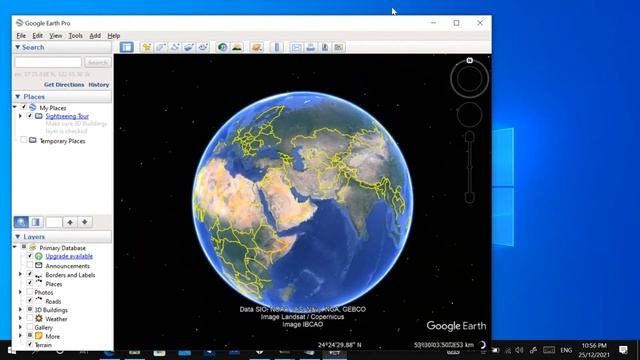Click the streaming progress indicator in the status bar
640x360 pixels.
482,345
